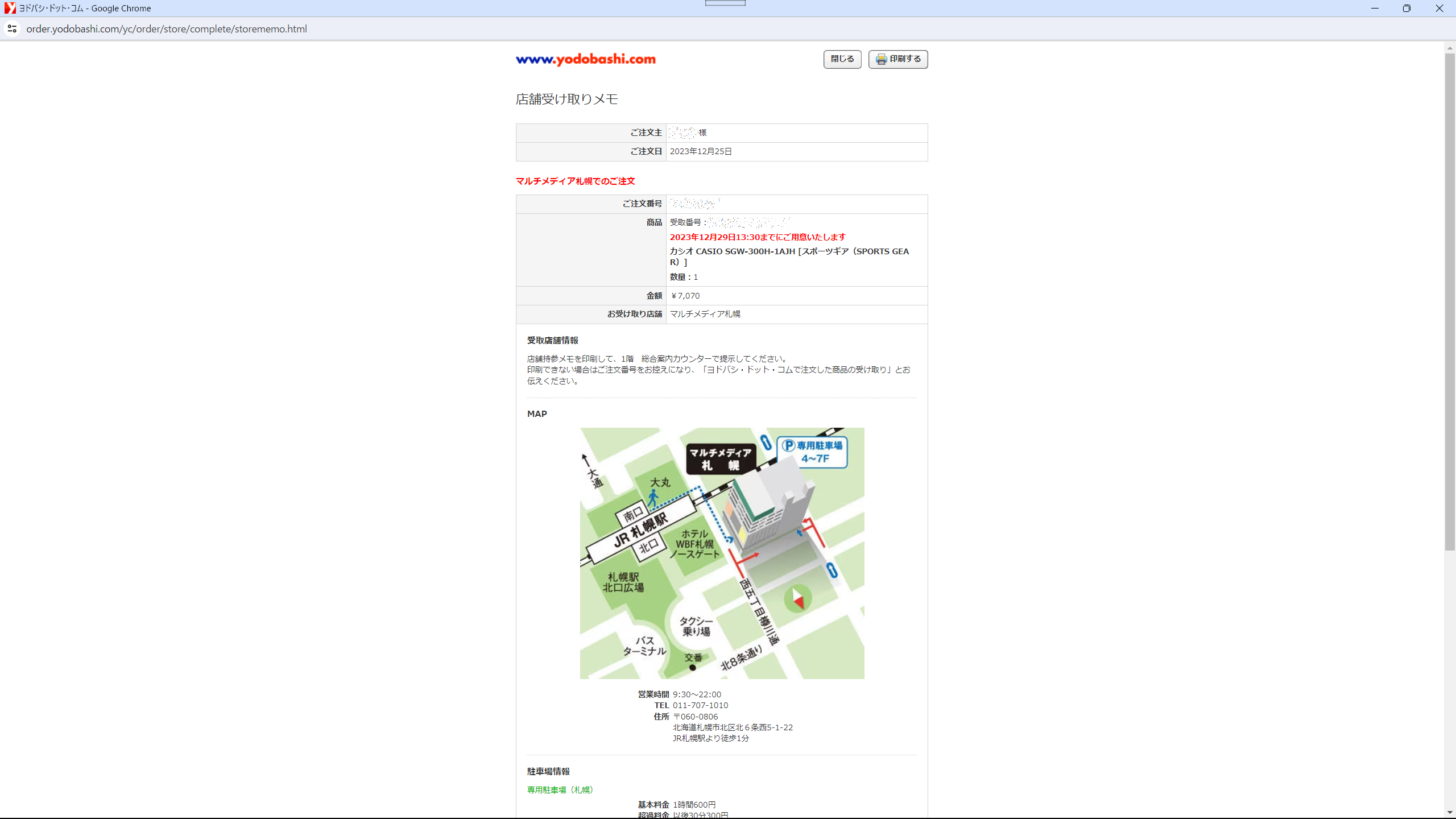Click the red pickup deadline text
This screenshot has height=819, width=1456.
(758, 237)
